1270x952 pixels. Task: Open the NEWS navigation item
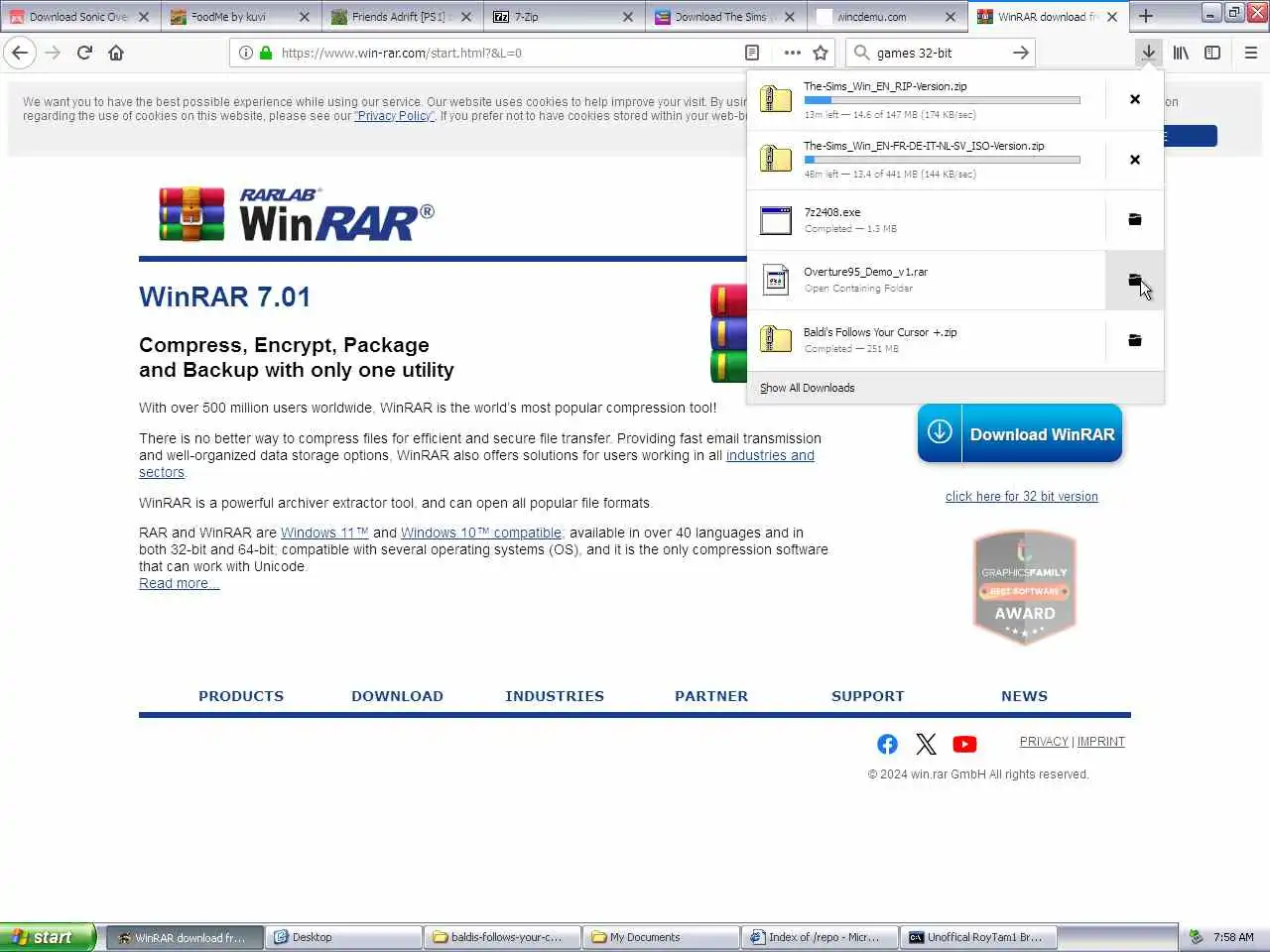pos(1024,696)
